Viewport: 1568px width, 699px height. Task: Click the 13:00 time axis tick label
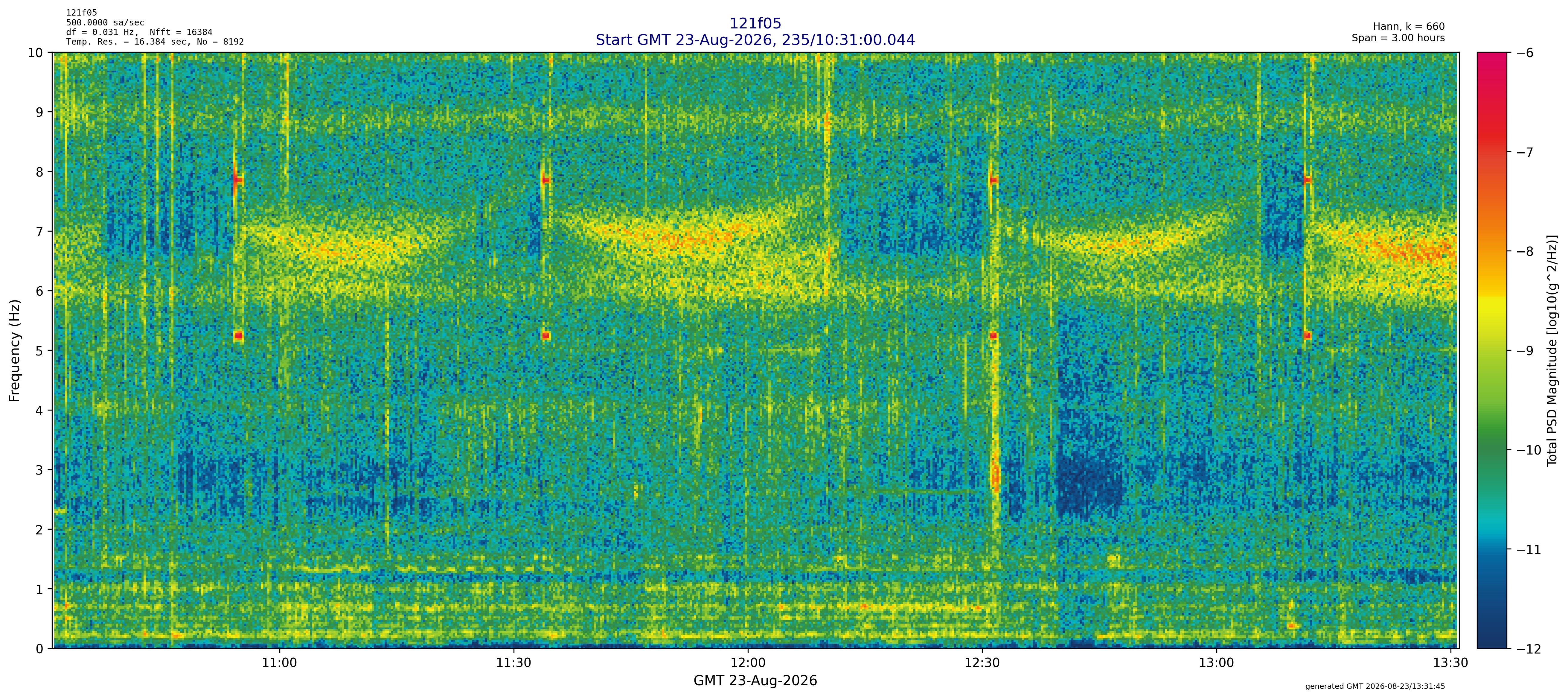(1217, 662)
